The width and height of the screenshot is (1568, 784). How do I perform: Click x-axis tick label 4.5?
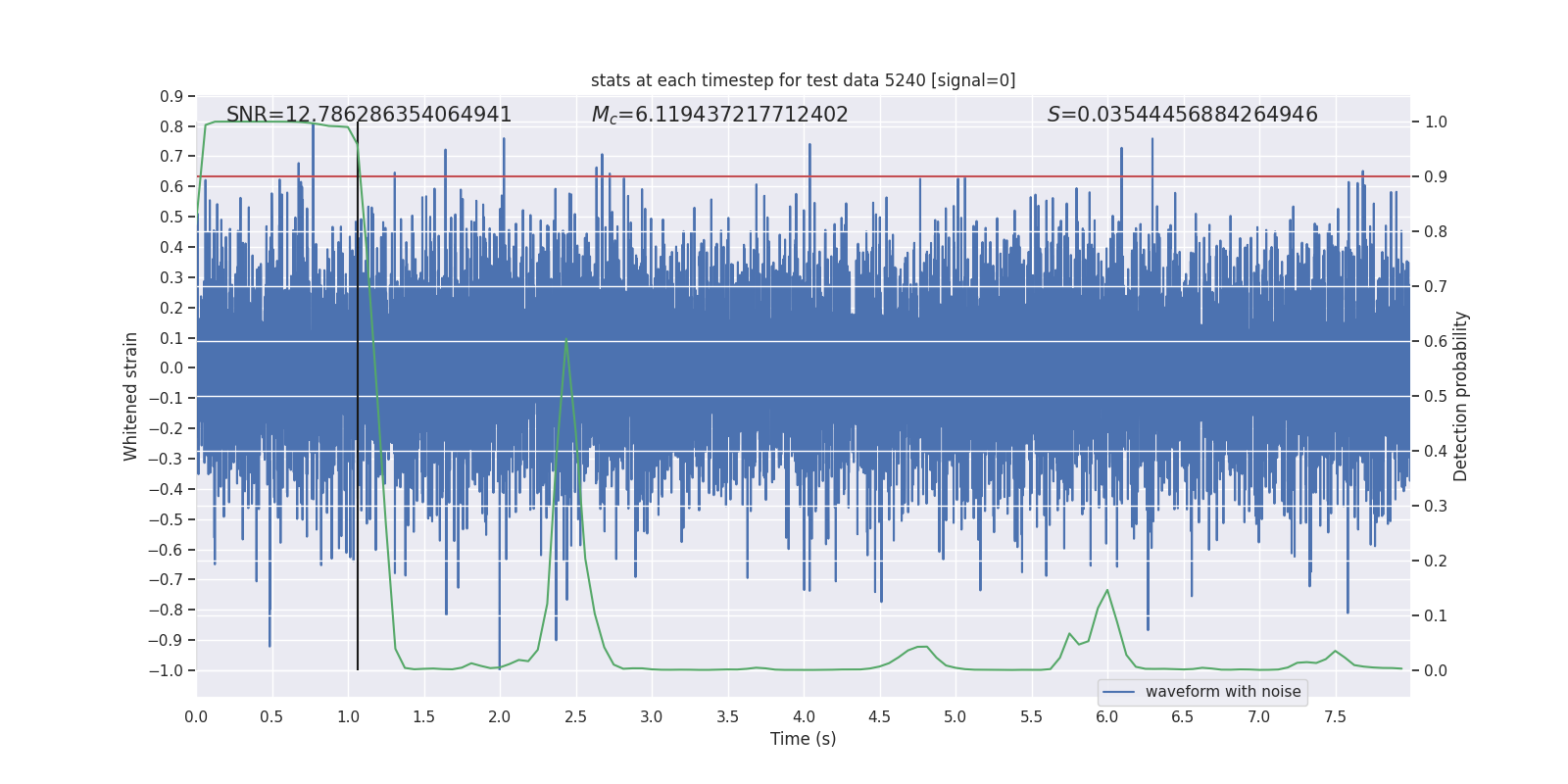tap(879, 717)
